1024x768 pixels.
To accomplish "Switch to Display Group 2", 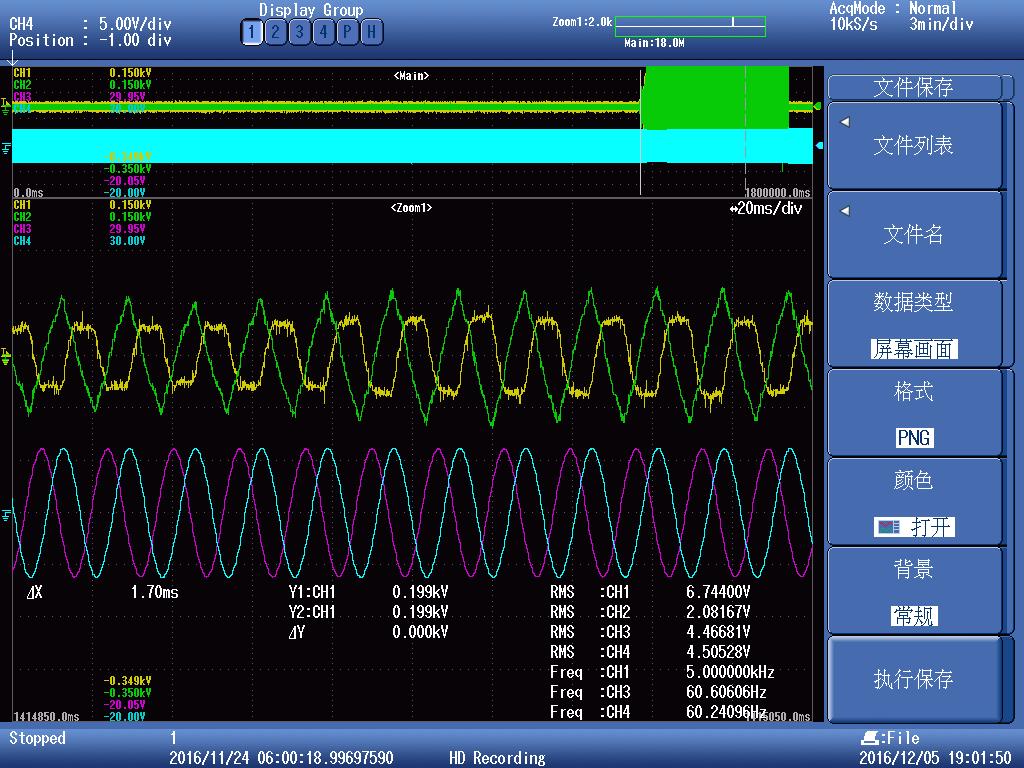I will point(275,32).
